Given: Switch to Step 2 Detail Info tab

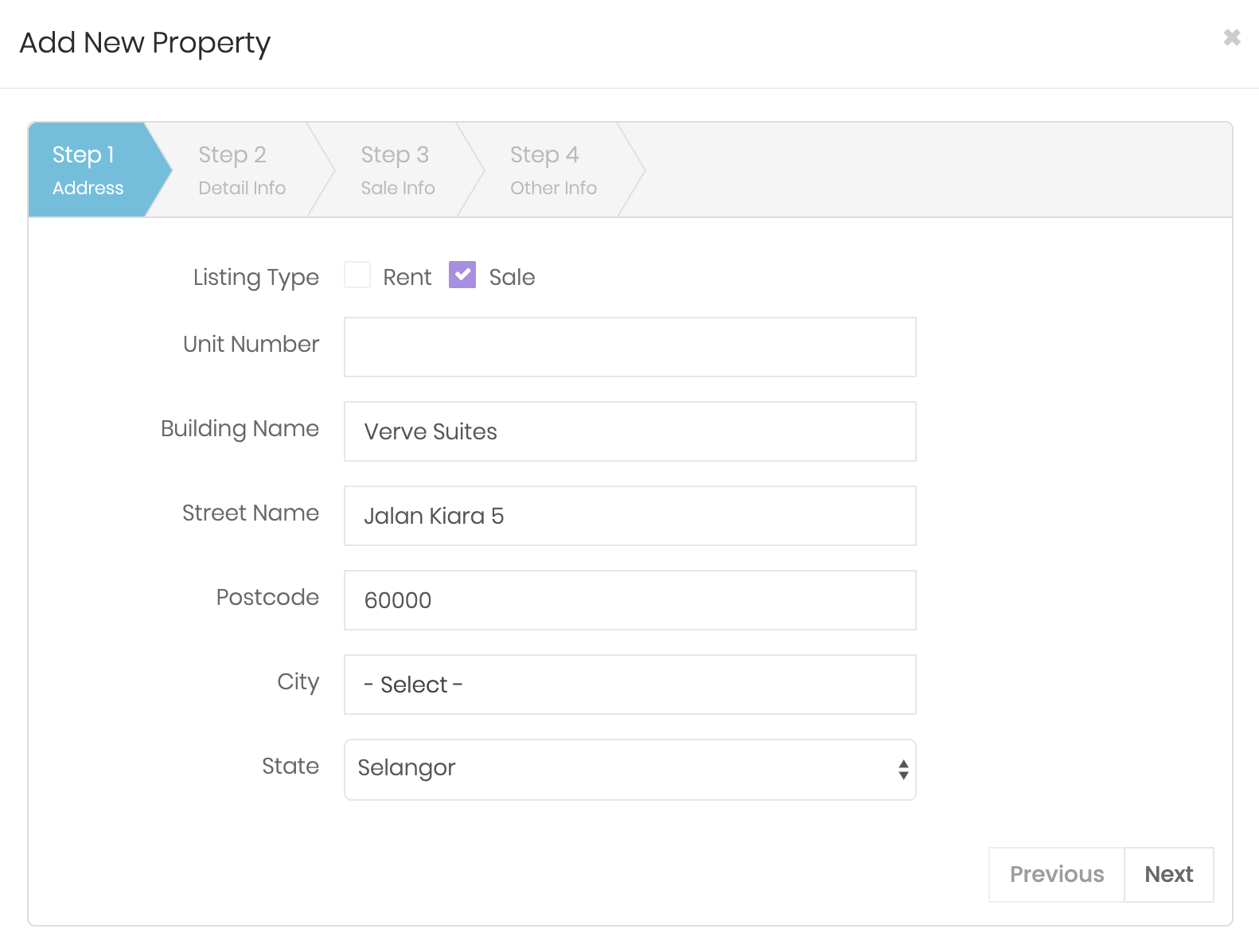Looking at the screenshot, I should 241,170.
